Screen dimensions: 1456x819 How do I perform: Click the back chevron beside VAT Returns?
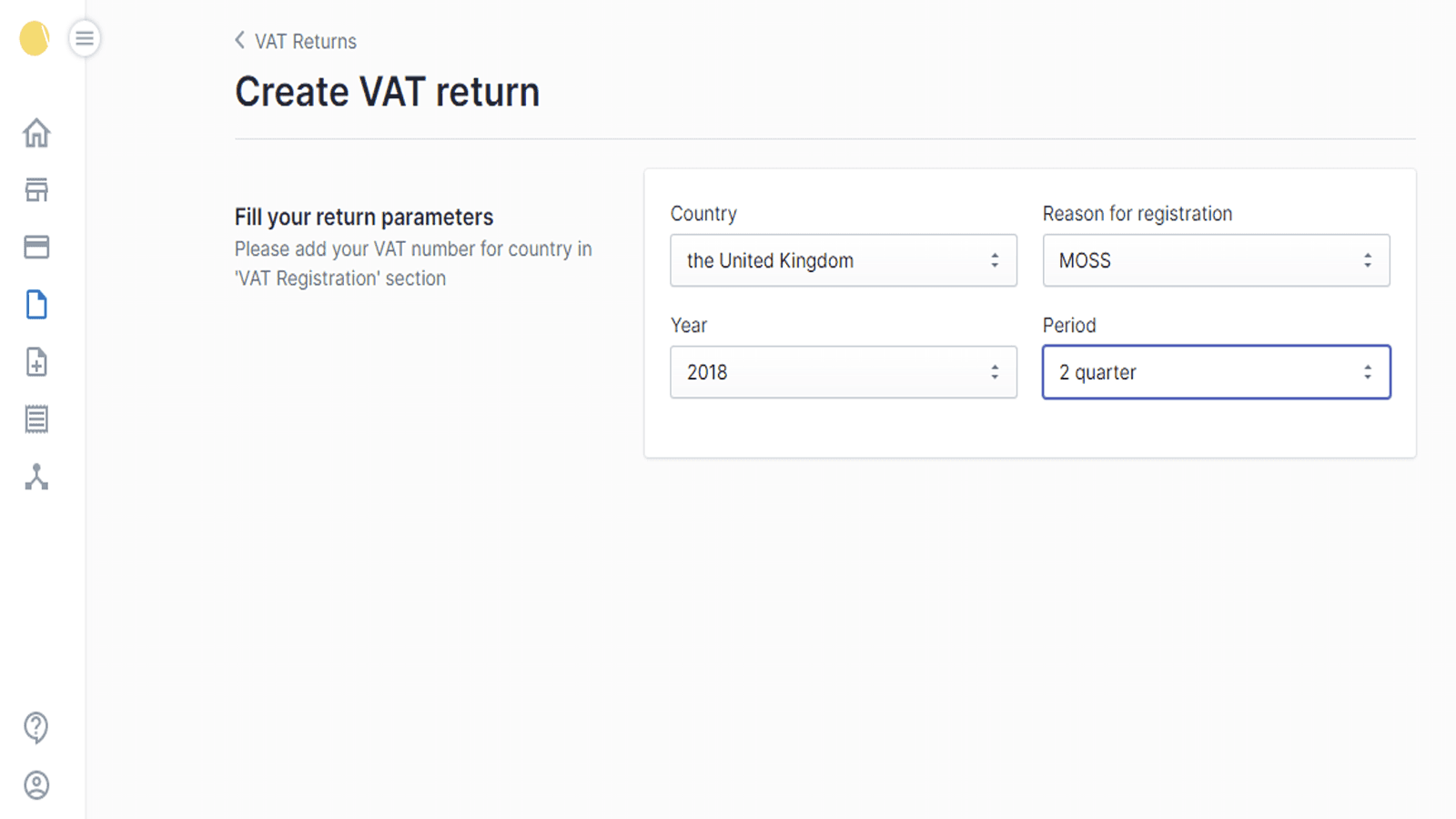pos(238,40)
